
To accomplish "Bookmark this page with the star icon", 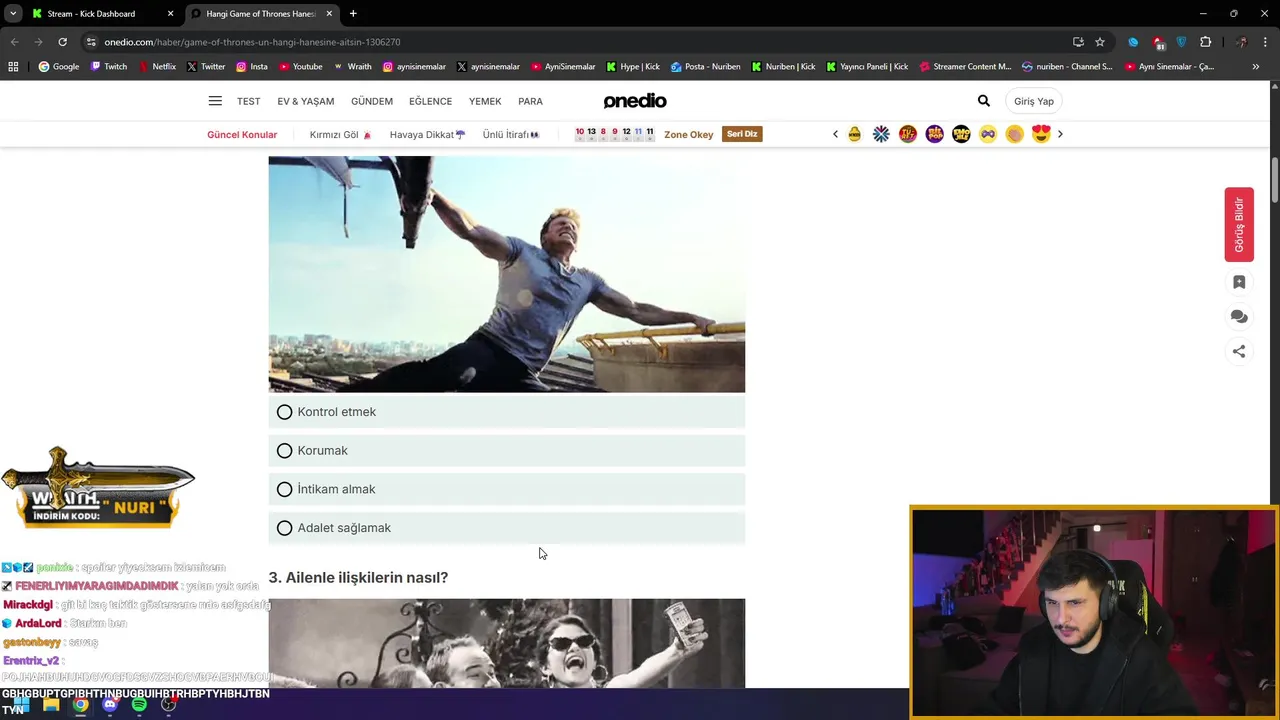I will 1100,42.
